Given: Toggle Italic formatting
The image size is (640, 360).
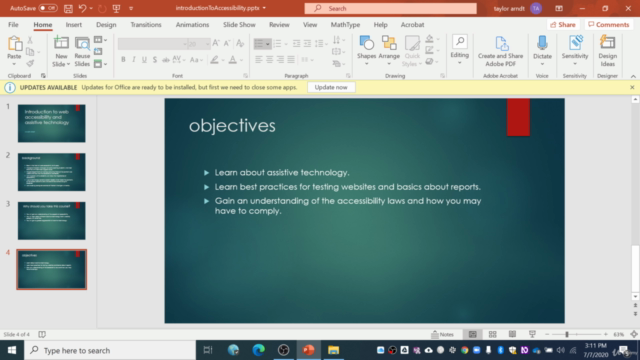Looking at the screenshot, I should (x=133, y=60).
